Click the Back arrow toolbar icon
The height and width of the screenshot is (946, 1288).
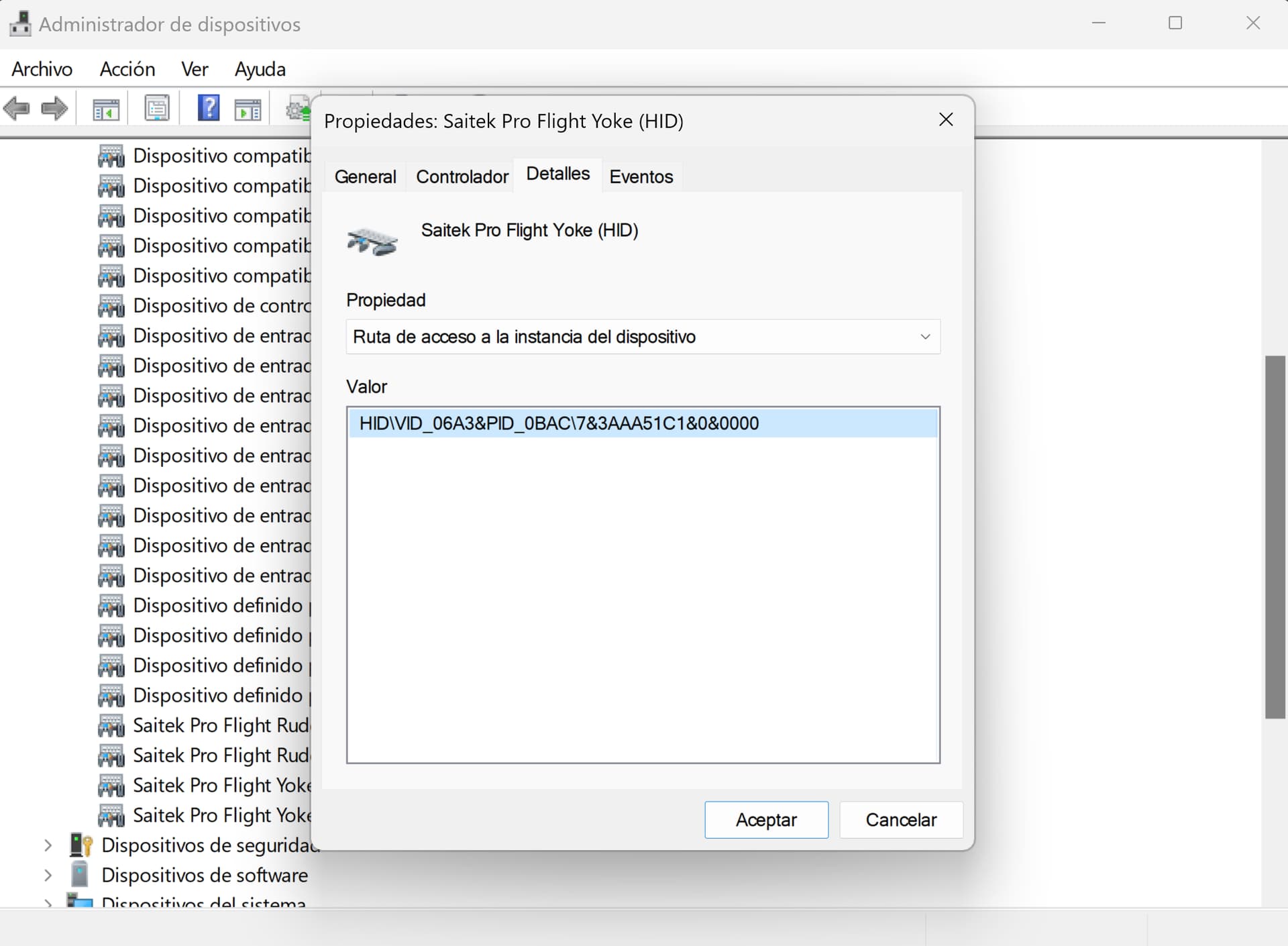(17, 108)
